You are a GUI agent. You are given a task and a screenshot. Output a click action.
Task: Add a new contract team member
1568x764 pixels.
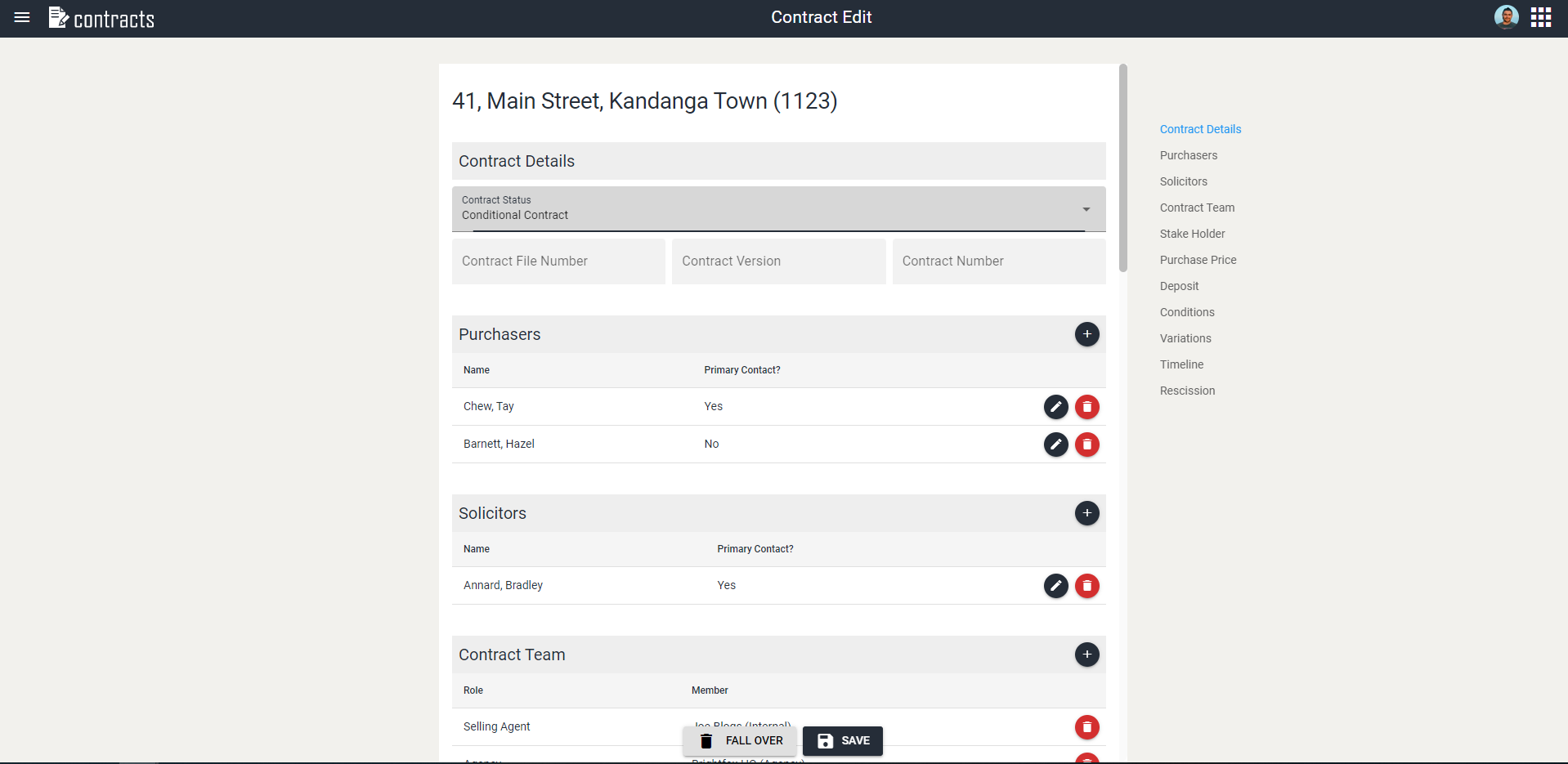click(1086, 655)
